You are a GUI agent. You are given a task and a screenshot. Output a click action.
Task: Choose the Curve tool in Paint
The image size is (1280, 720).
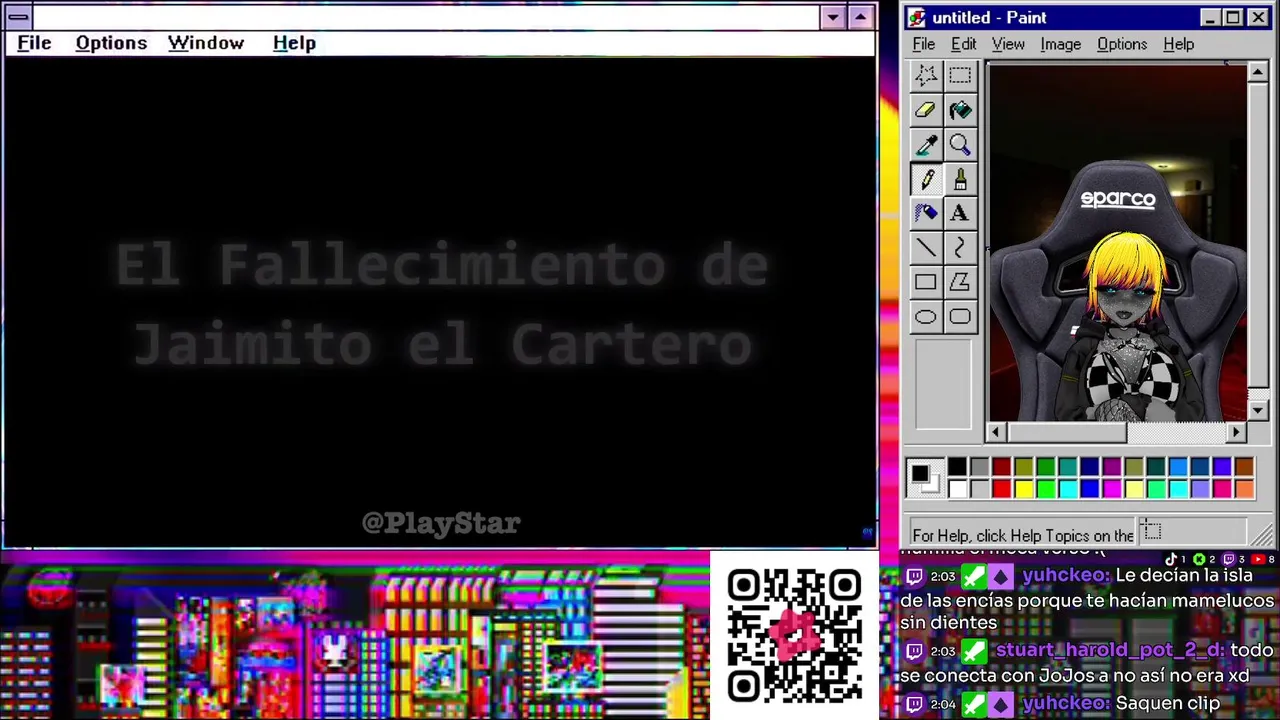pyautogui.click(x=960, y=248)
